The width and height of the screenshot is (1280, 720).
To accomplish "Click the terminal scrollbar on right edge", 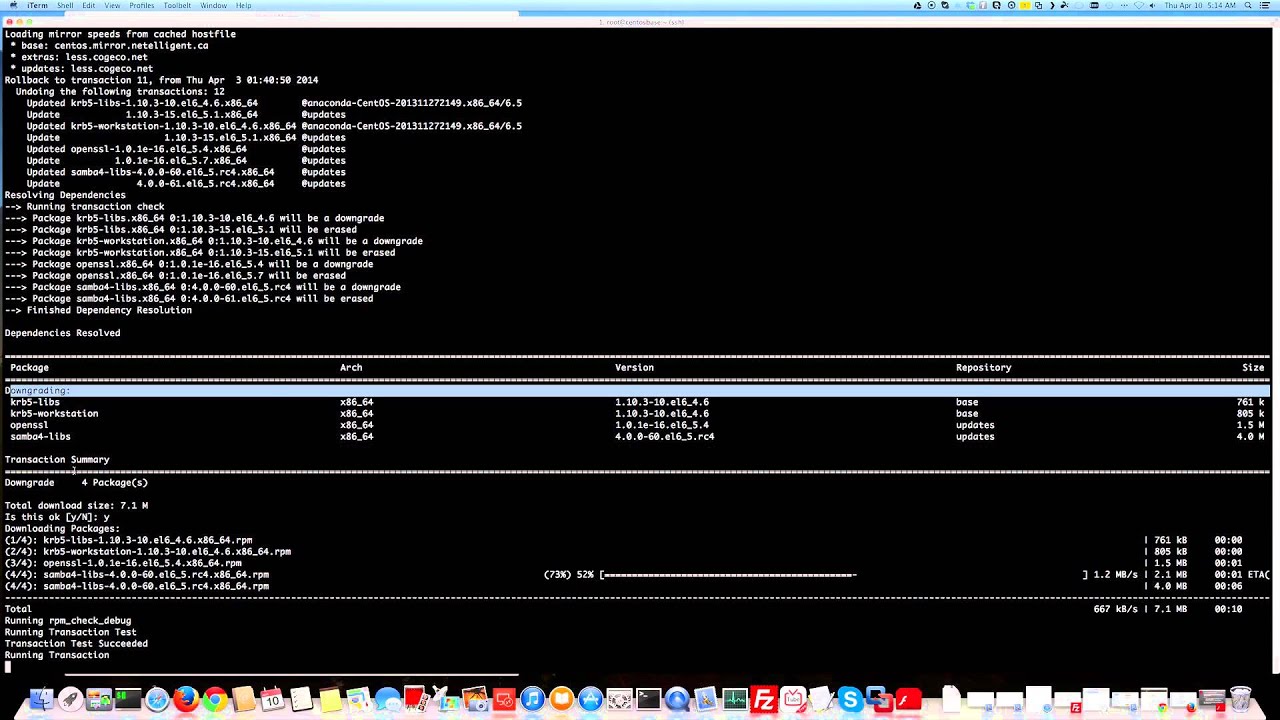I will pyautogui.click(x=1275, y=350).
